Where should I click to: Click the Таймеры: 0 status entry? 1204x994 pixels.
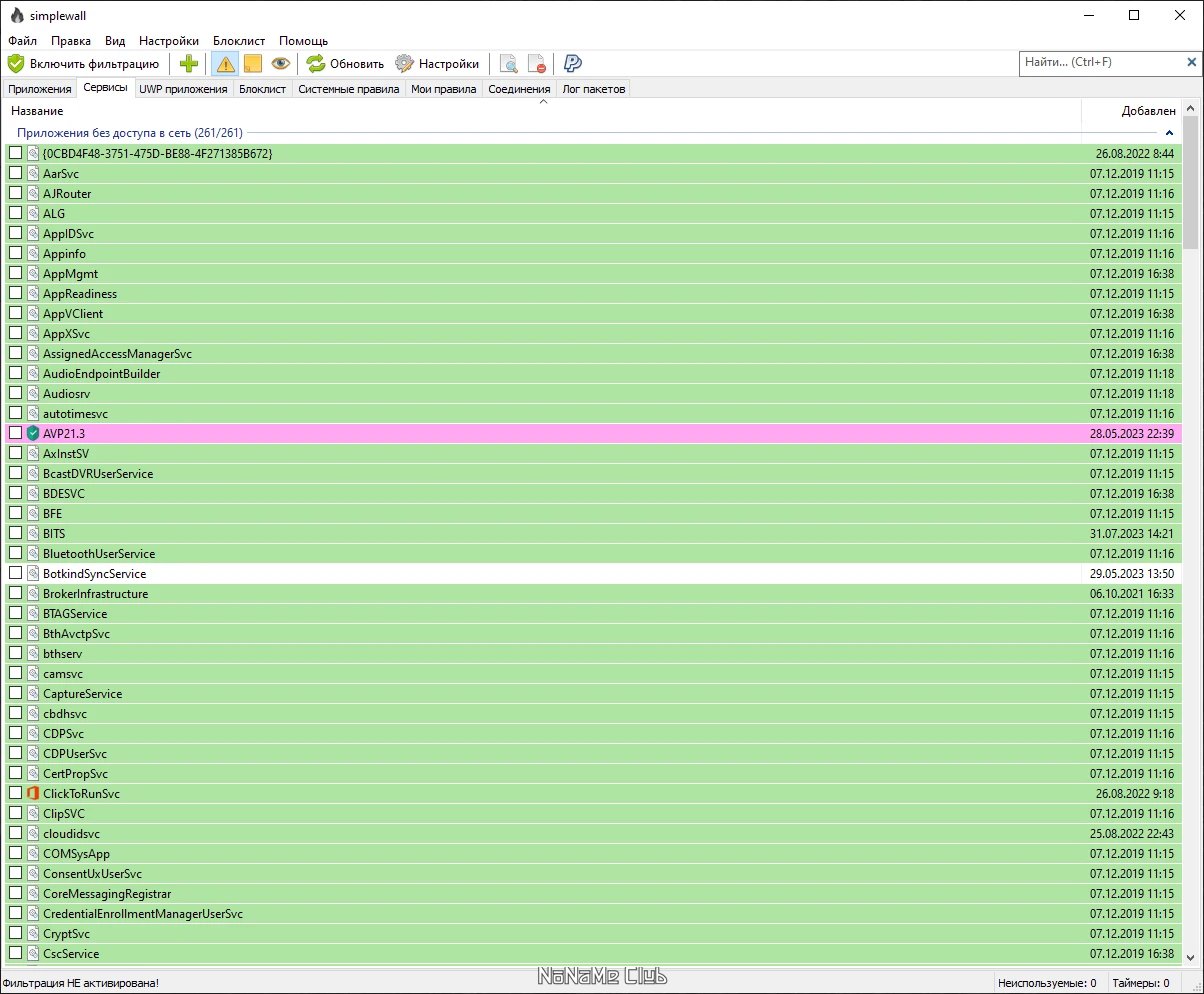1139,983
